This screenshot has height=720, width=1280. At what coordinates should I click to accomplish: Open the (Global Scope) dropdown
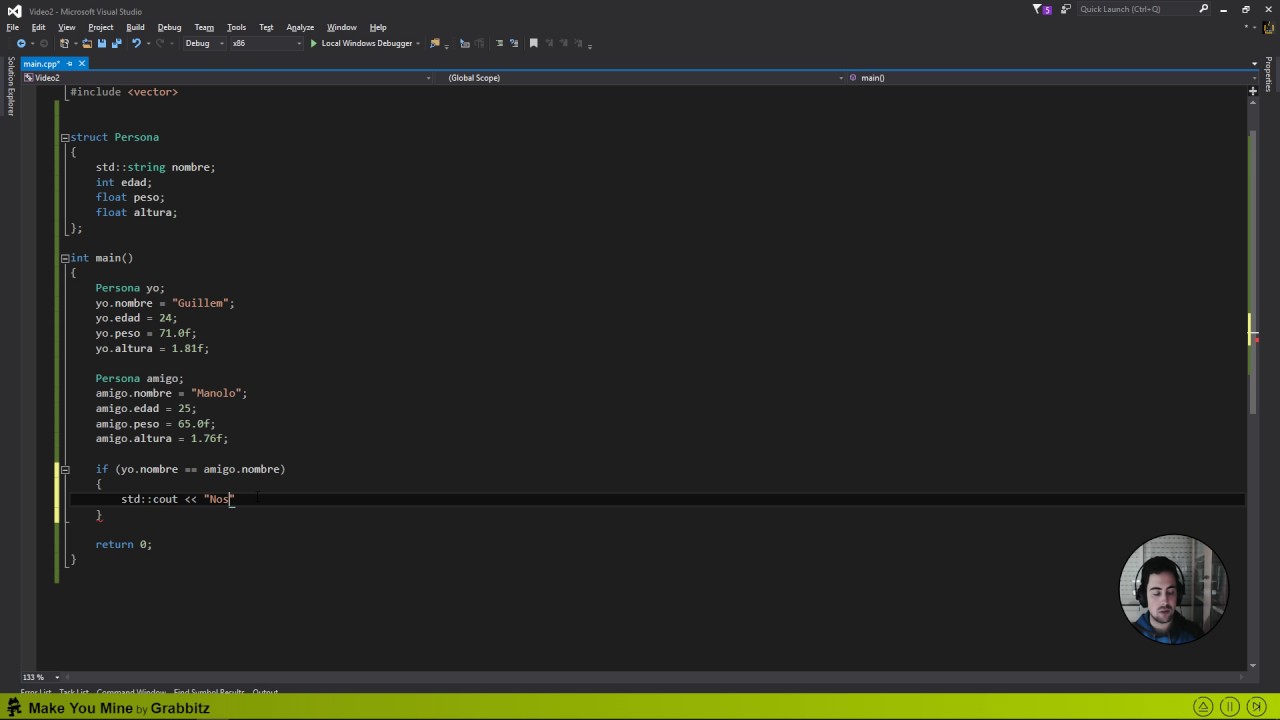639,77
